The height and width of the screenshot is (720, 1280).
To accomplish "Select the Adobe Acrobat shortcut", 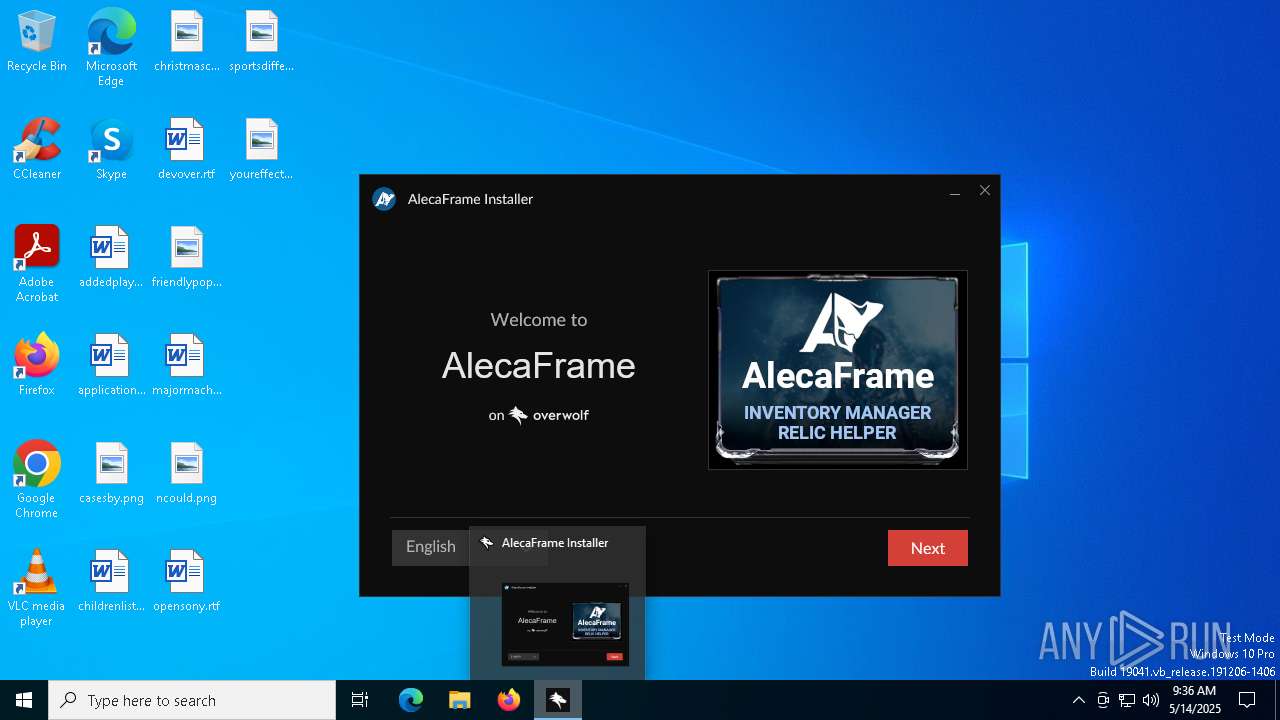I will coord(37,263).
